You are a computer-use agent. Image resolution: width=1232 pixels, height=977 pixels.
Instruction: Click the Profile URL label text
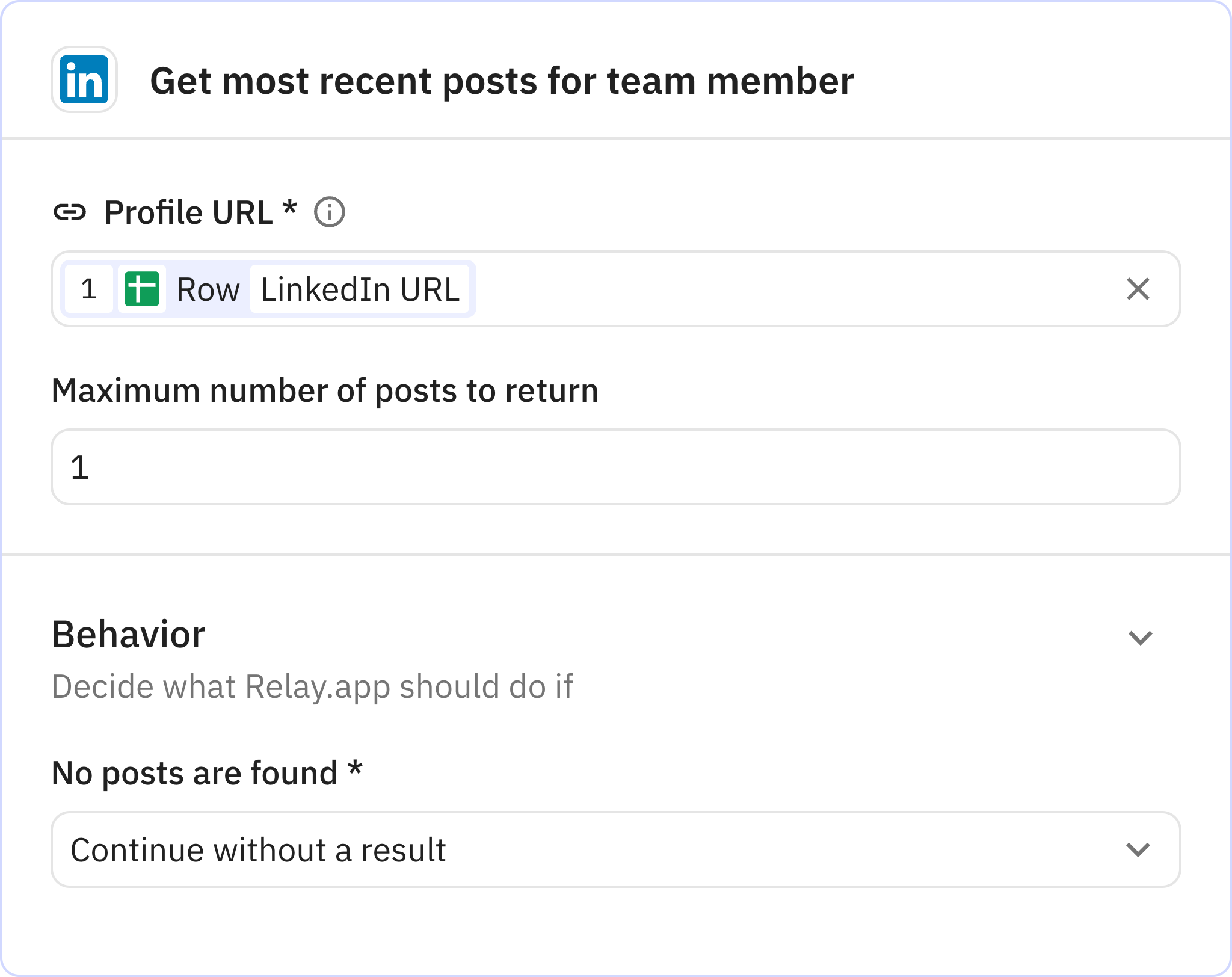tap(188, 212)
